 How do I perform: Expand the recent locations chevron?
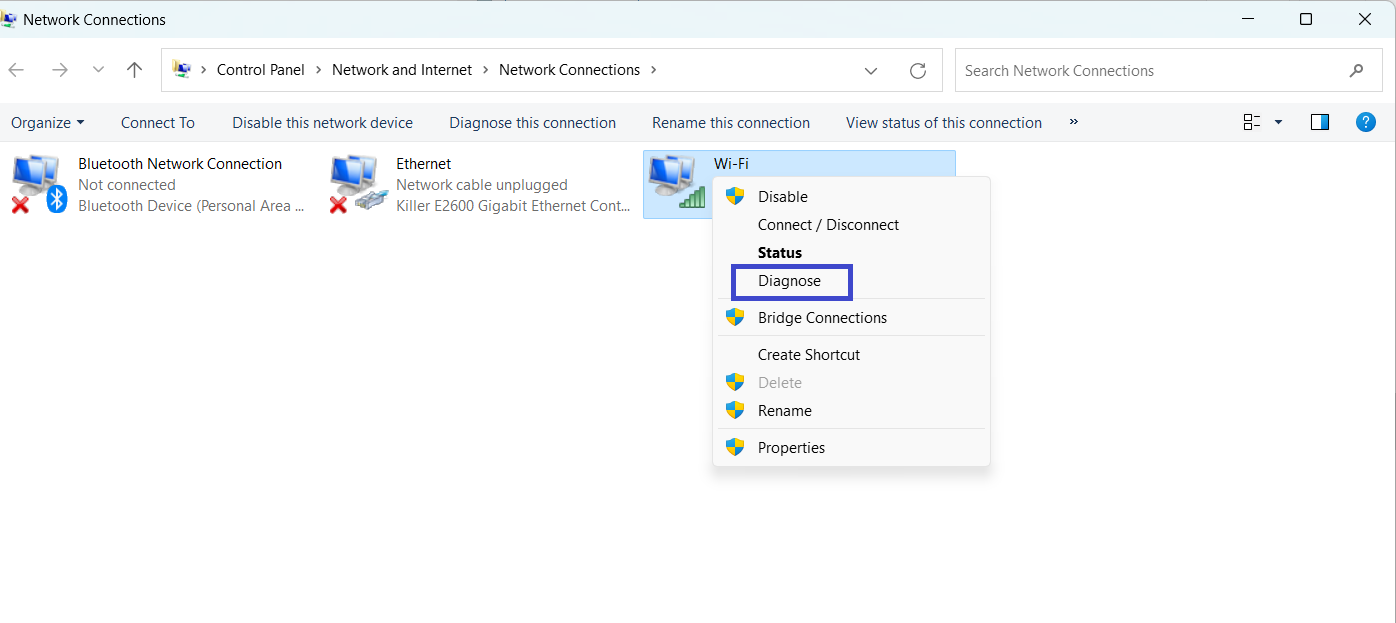[98, 70]
